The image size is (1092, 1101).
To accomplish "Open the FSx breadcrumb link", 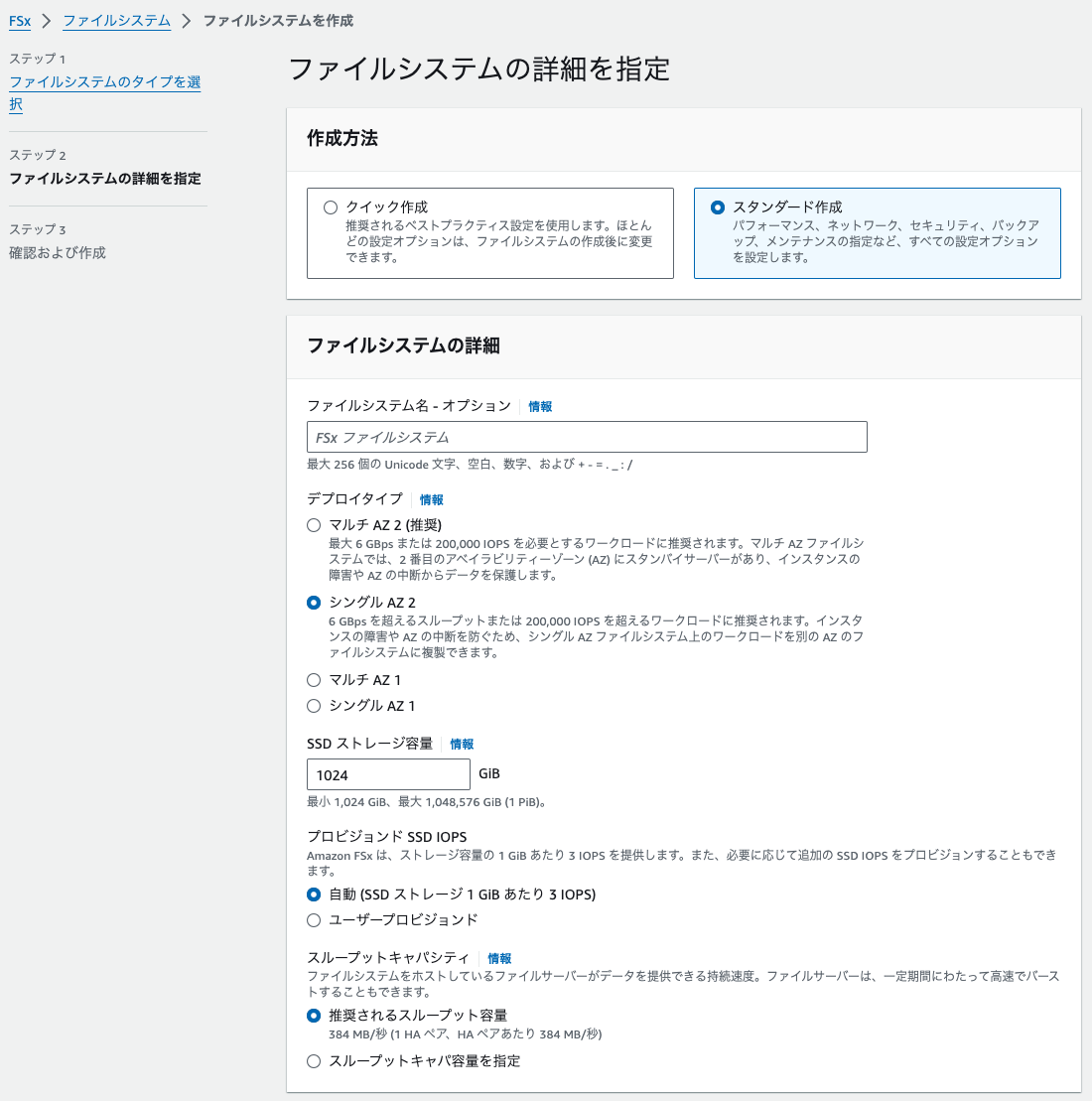I will tap(20, 21).
